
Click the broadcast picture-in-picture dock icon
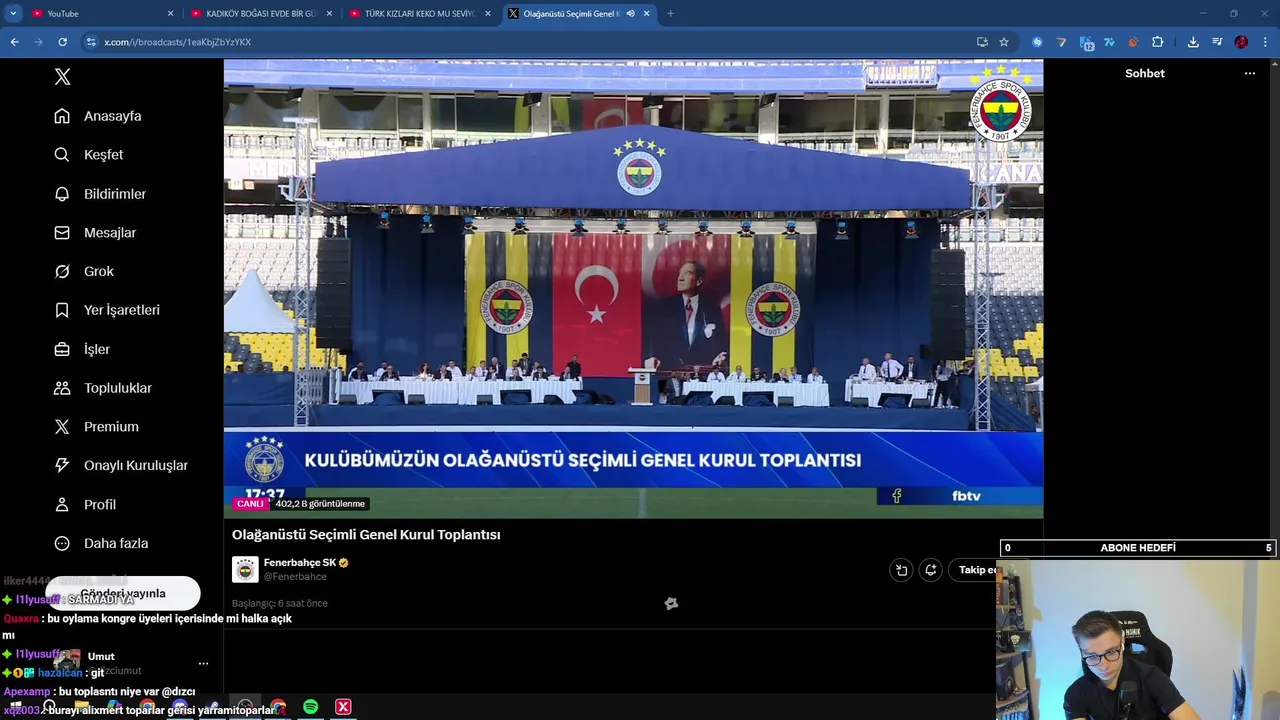(901, 570)
